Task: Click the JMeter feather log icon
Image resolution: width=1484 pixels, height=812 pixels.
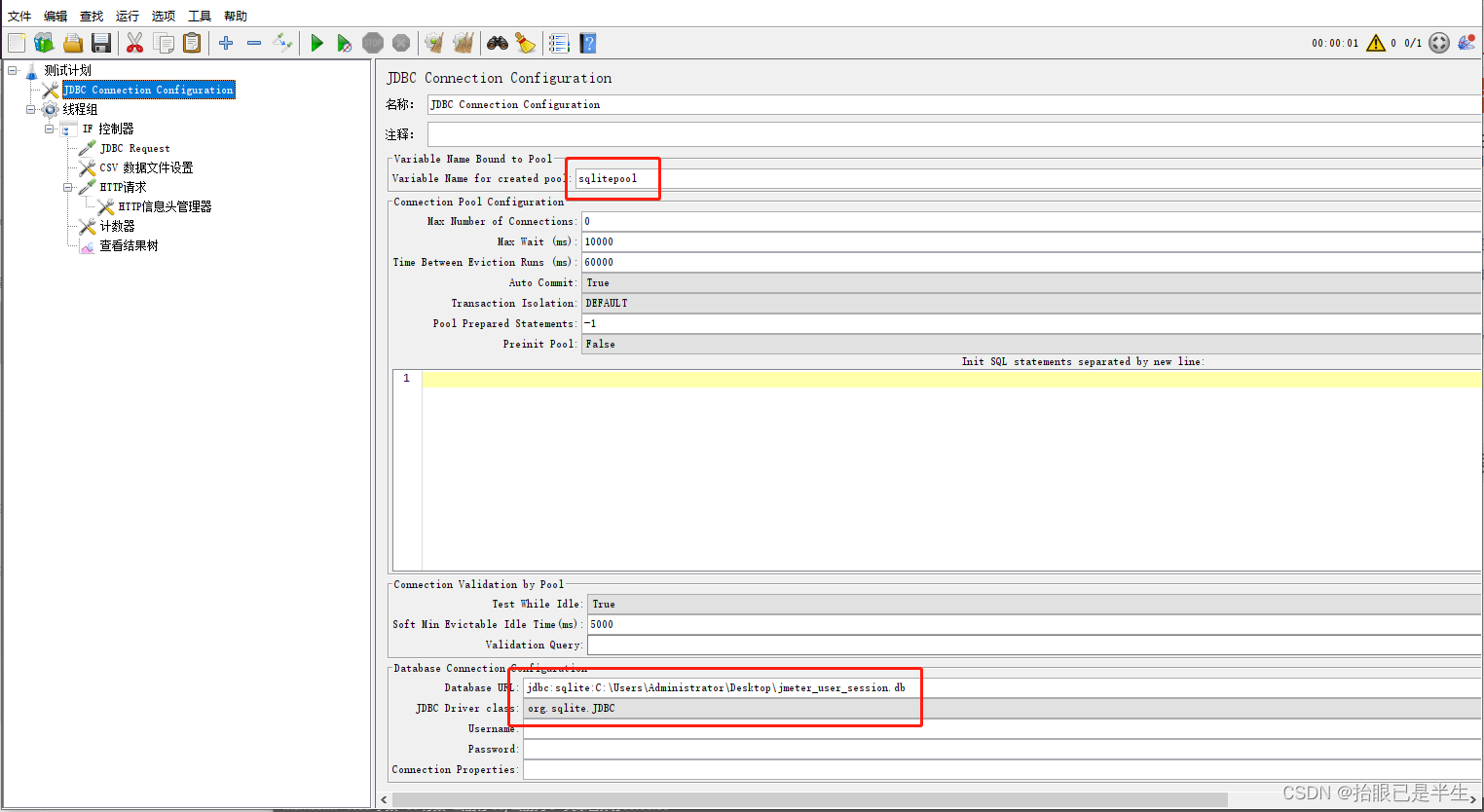Action: point(1466,43)
